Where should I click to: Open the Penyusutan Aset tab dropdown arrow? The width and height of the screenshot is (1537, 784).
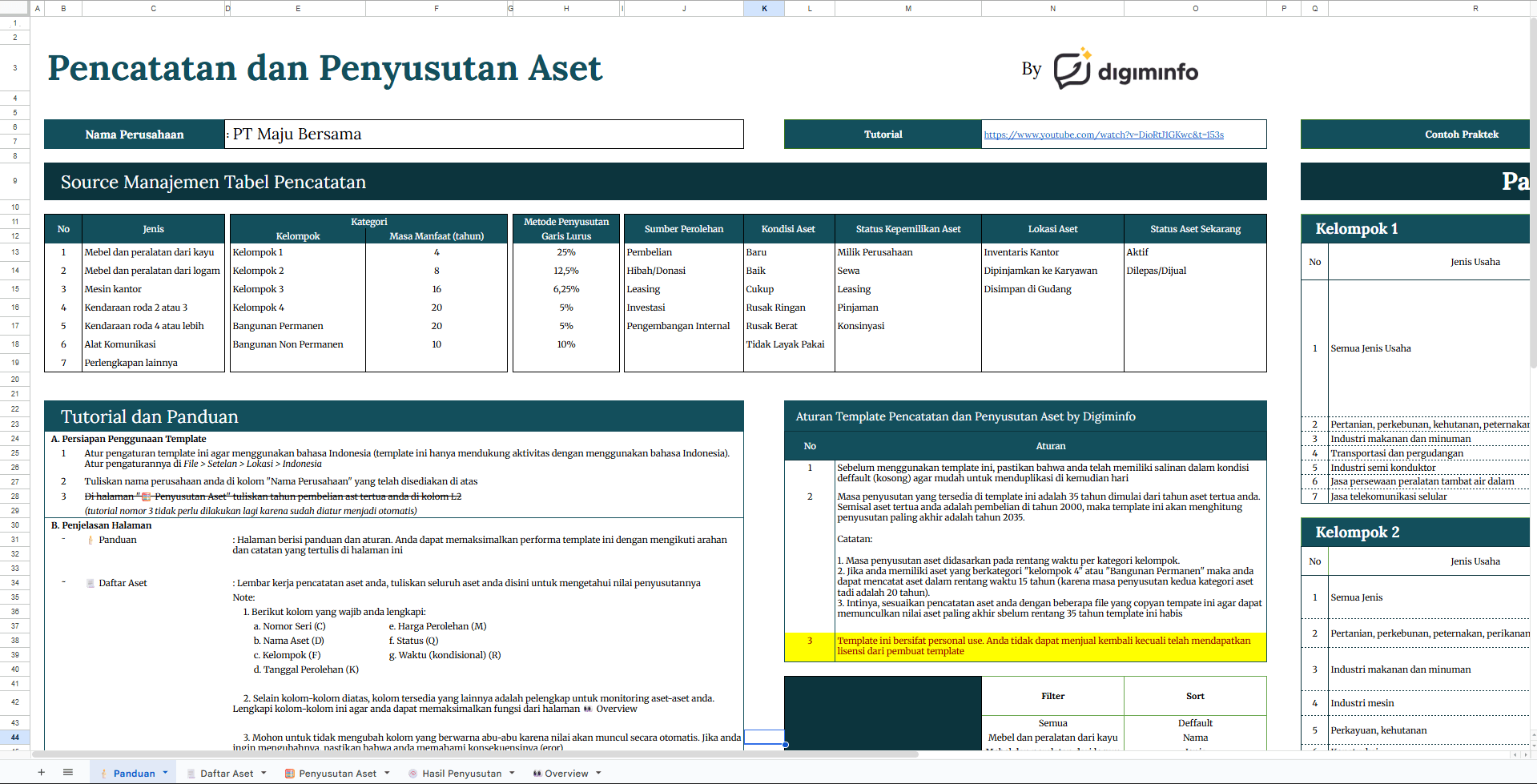pos(387,773)
